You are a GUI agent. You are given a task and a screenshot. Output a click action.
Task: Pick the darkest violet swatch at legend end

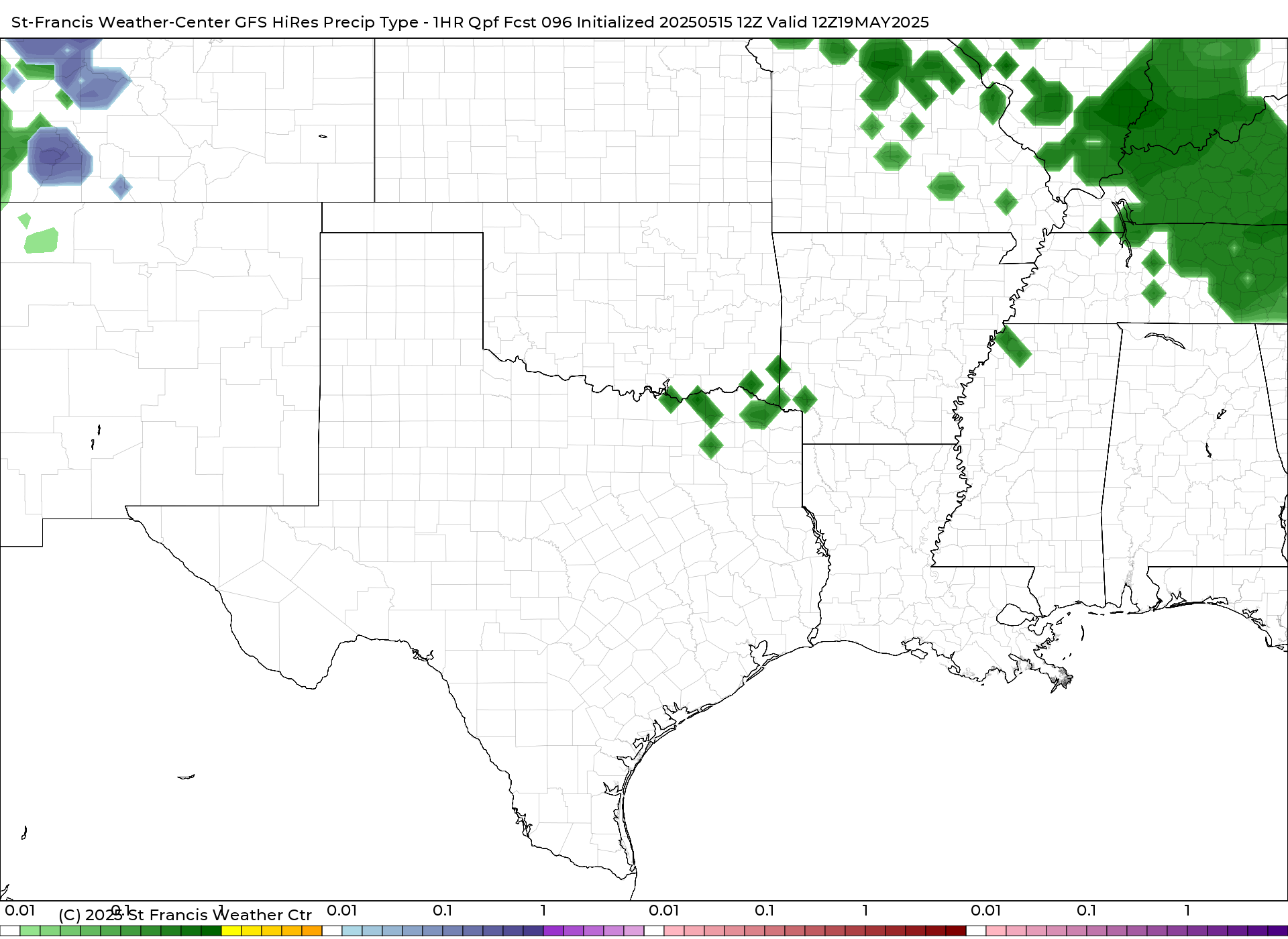coord(1278,931)
